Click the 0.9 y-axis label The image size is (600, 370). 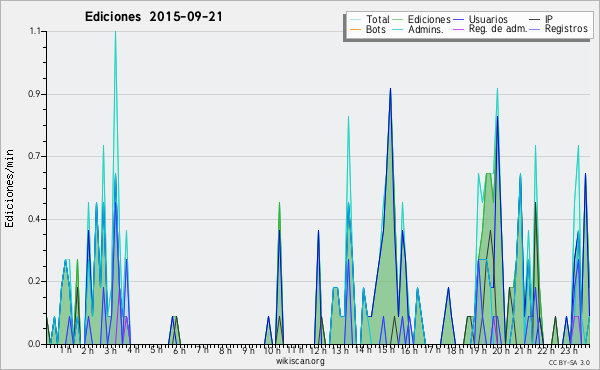(34, 94)
